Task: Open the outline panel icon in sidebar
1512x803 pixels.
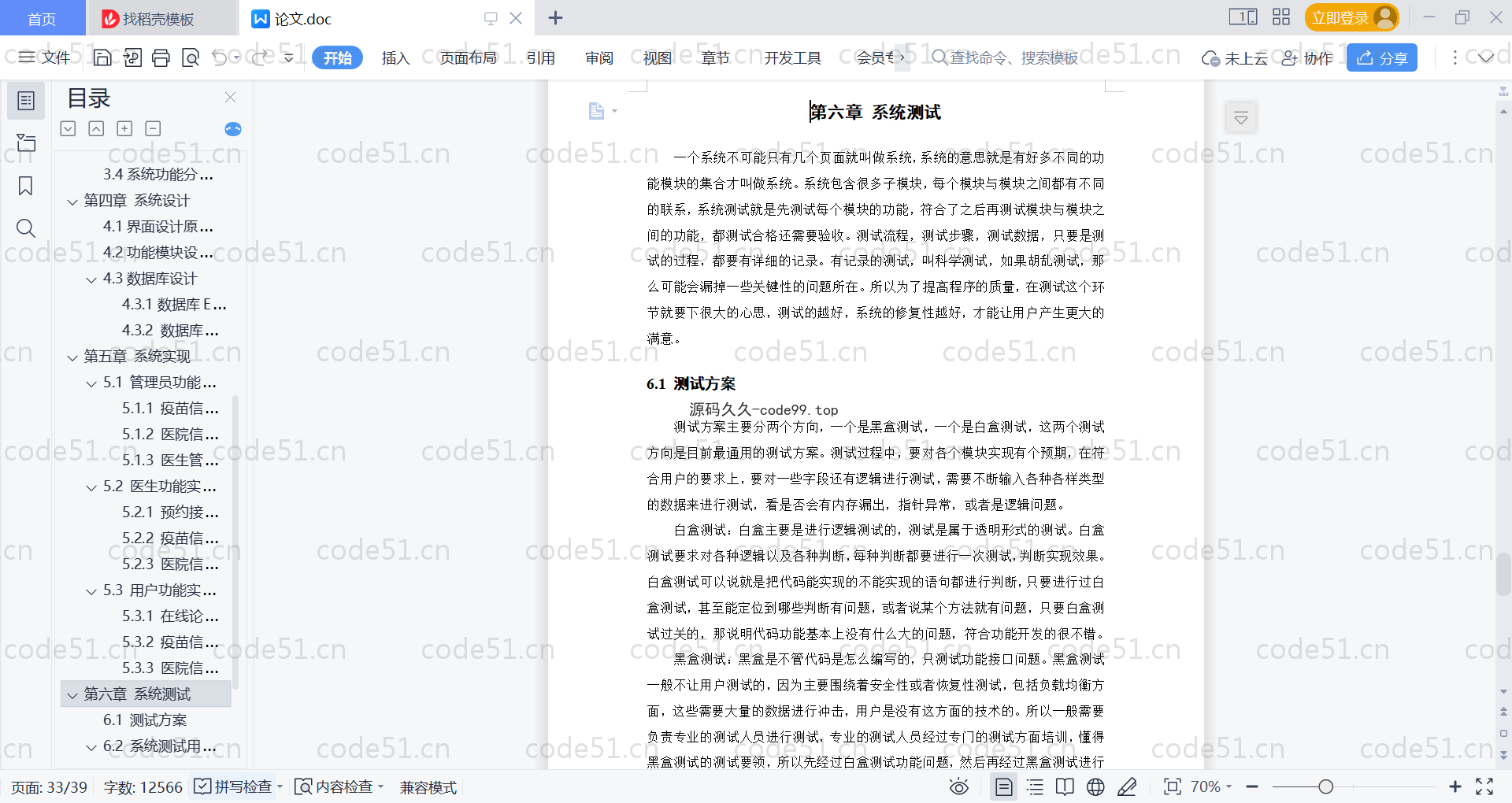Action: click(26, 101)
